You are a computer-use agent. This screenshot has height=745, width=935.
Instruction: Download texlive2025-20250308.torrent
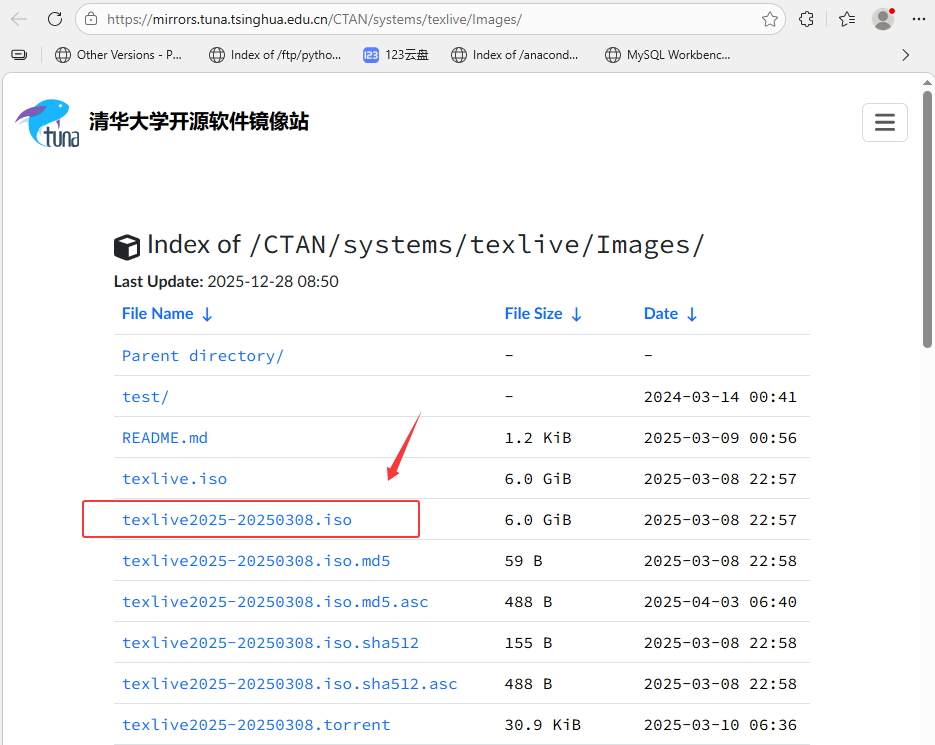[x=256, y=725]
